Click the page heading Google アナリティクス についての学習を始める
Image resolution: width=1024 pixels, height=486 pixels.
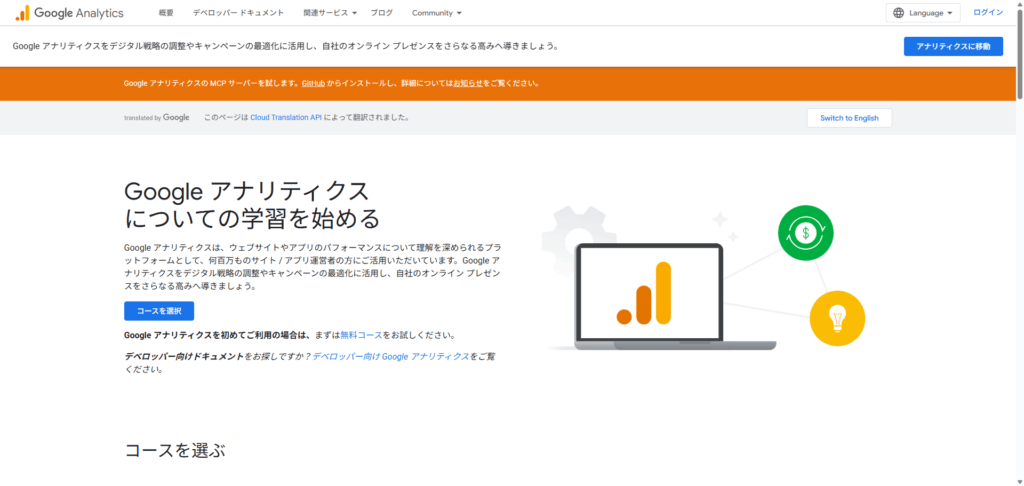(251, 205)
